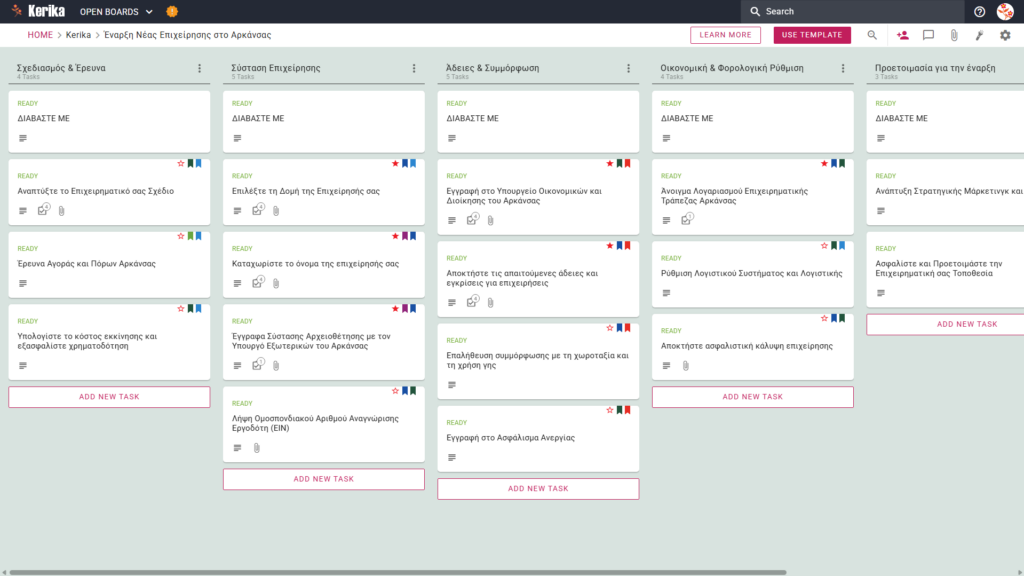Image resolution: width=1024 pixels, height=576 pixels.
Task: Open ΔΙΑΒΑΣΤΕ ΜΕ card in Σύσταση Επιχείρησης
Action: click(323, 121)
